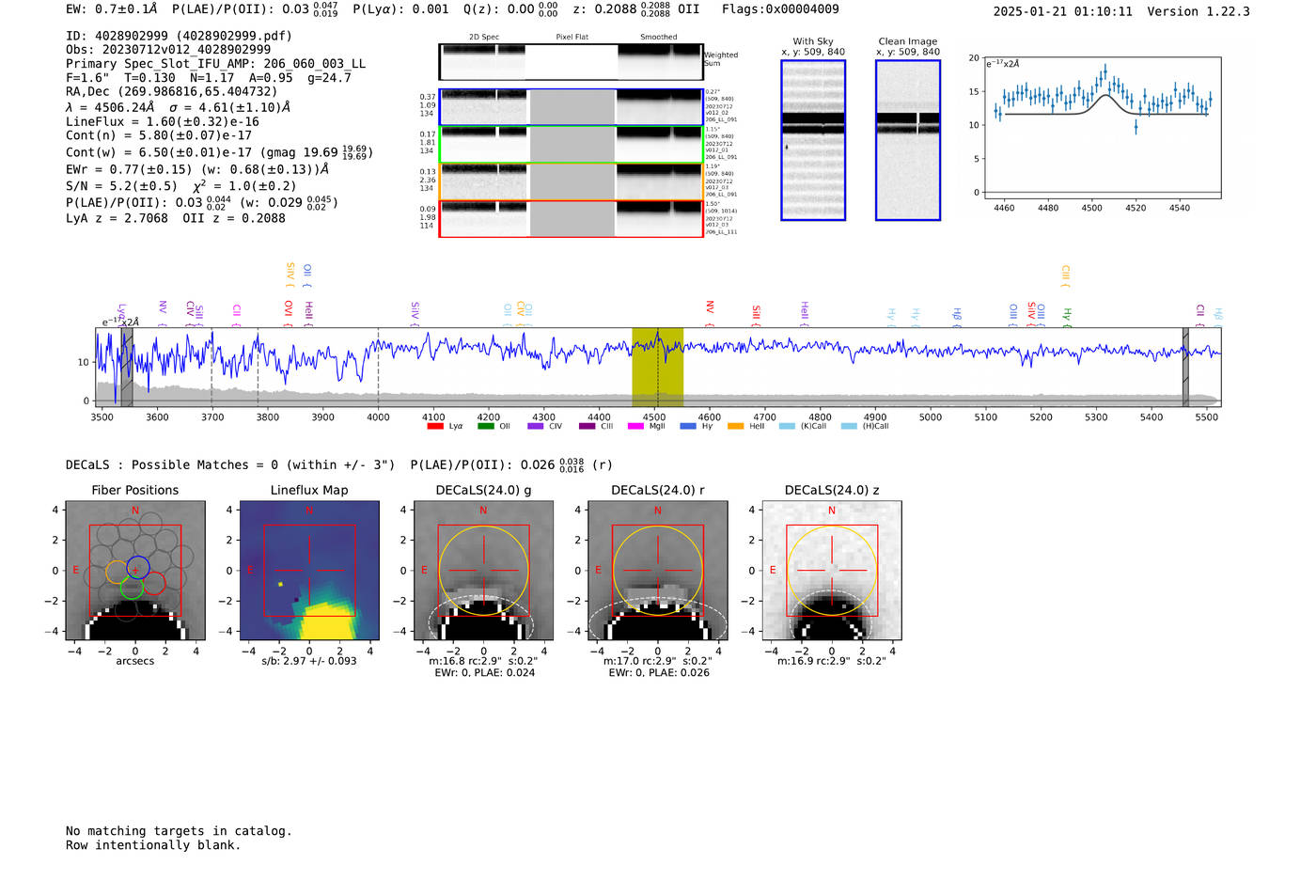
Task: Click the emission line fit plot
Action: pyautogui.click(x=1103, y=128)
